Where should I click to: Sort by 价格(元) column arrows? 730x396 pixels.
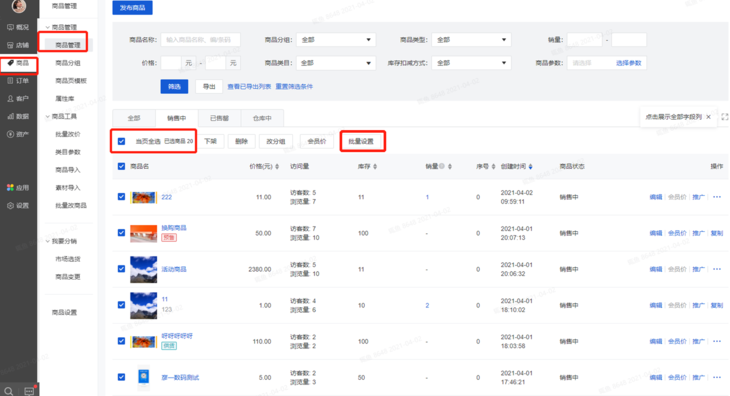pyautogui.click(x=277, y=166)
